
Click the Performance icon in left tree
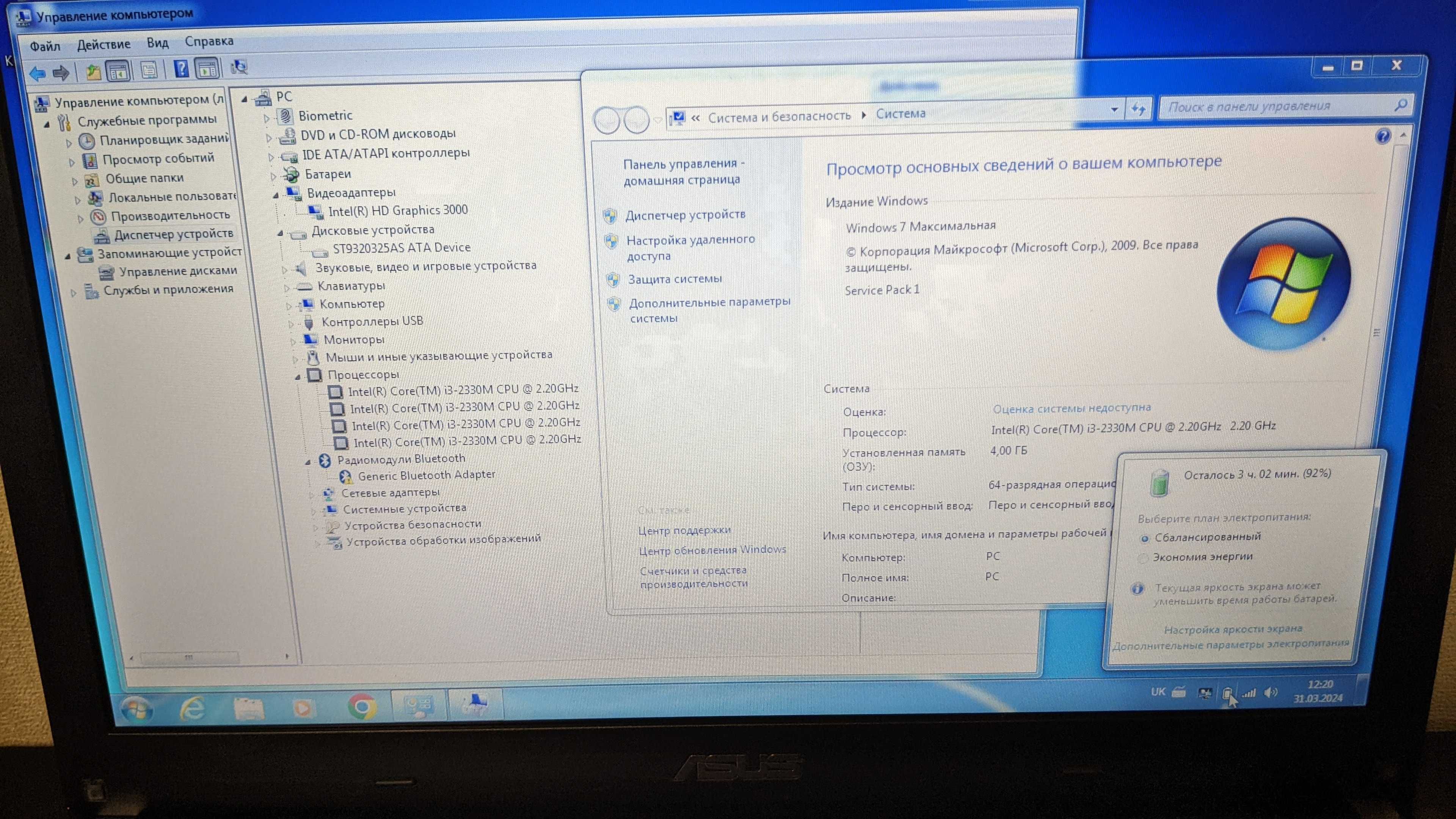(x=98, y=217)
